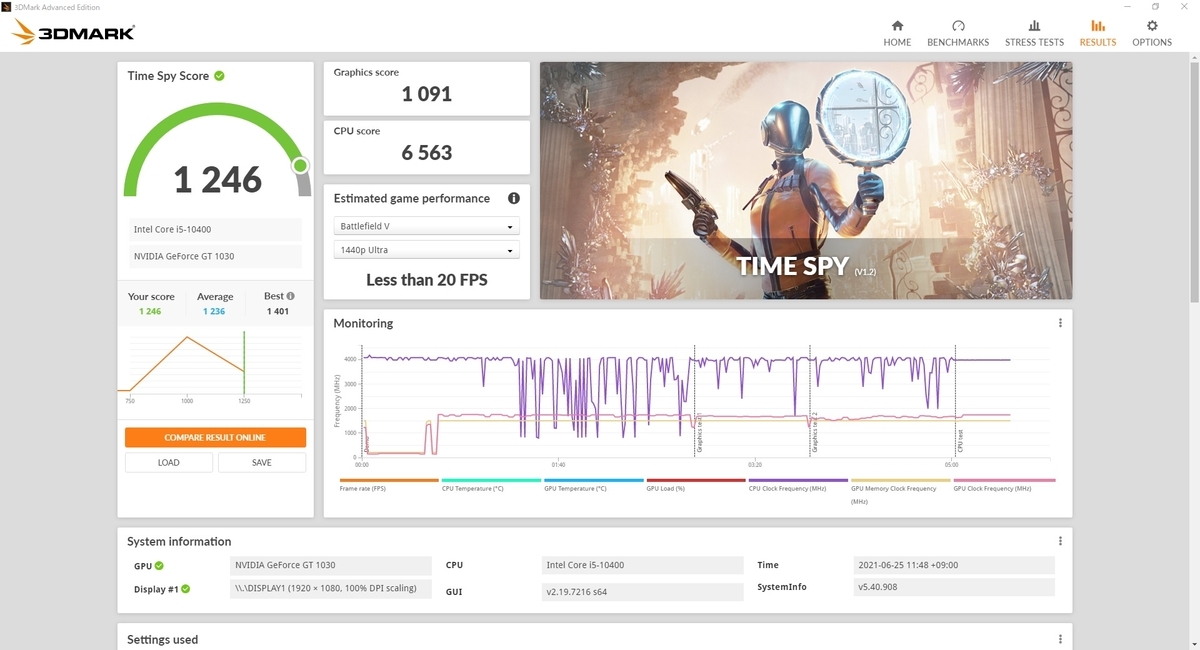The image size is (1200, 650).
Task: Toggle the GPU Temperature legend
Action: [x=594, y=484]
